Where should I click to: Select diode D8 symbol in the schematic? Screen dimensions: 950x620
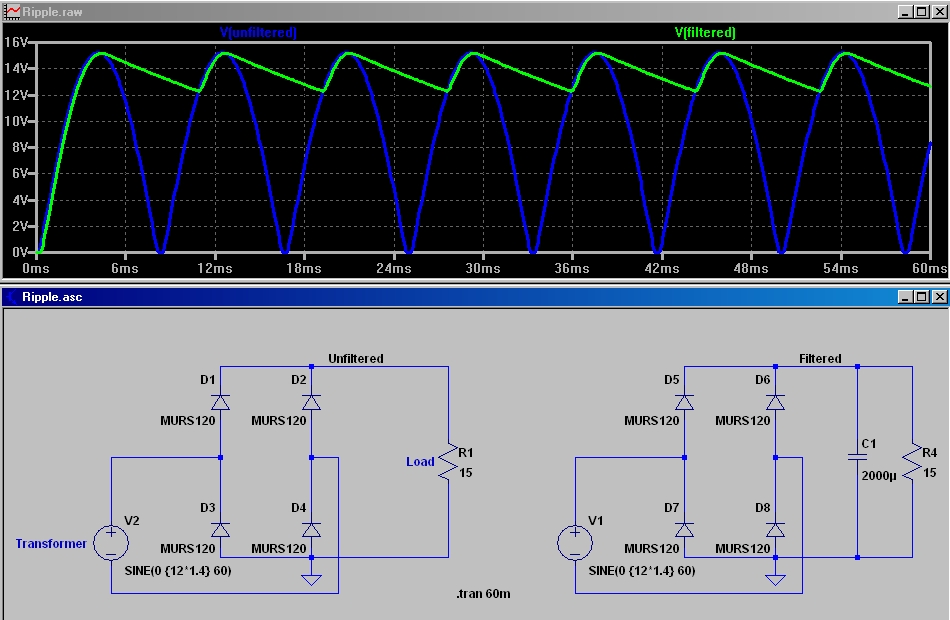(x=776, y=530)
